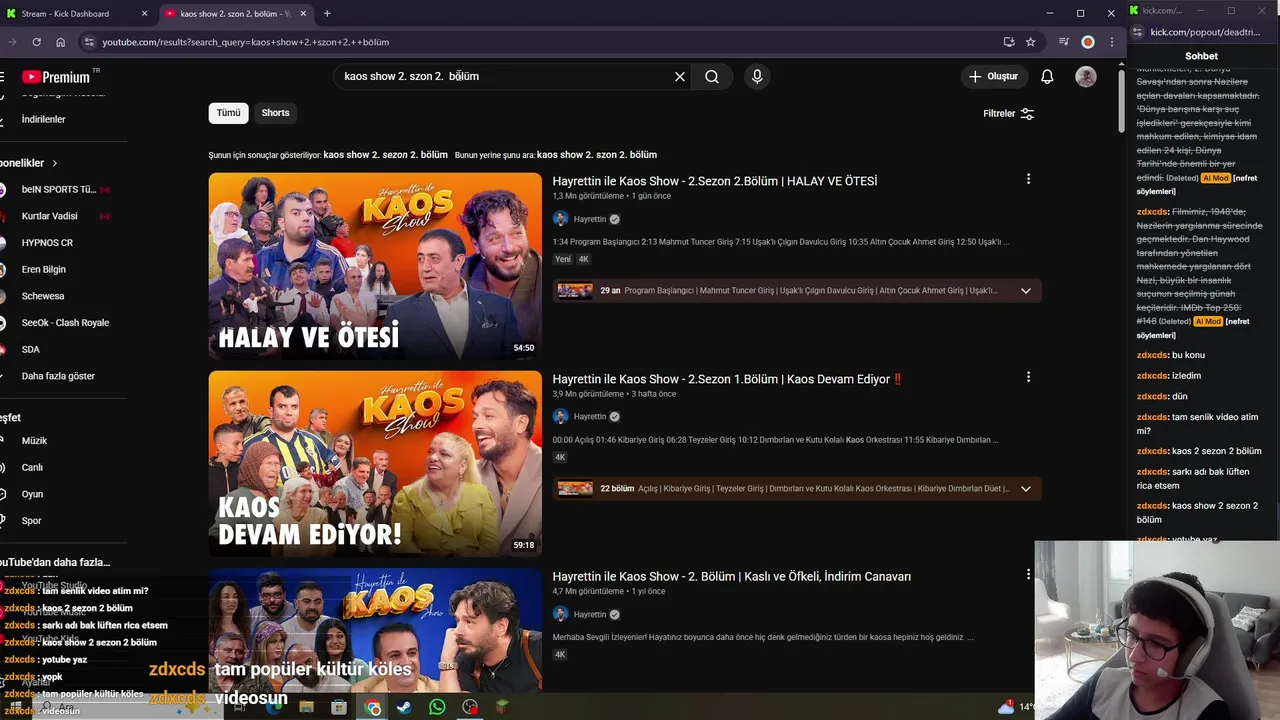Play the HALAY VE ÖTESİ thumbnail
This screenshot has height=720, width=1280.
pyautogui.click(x=375, y=266)
